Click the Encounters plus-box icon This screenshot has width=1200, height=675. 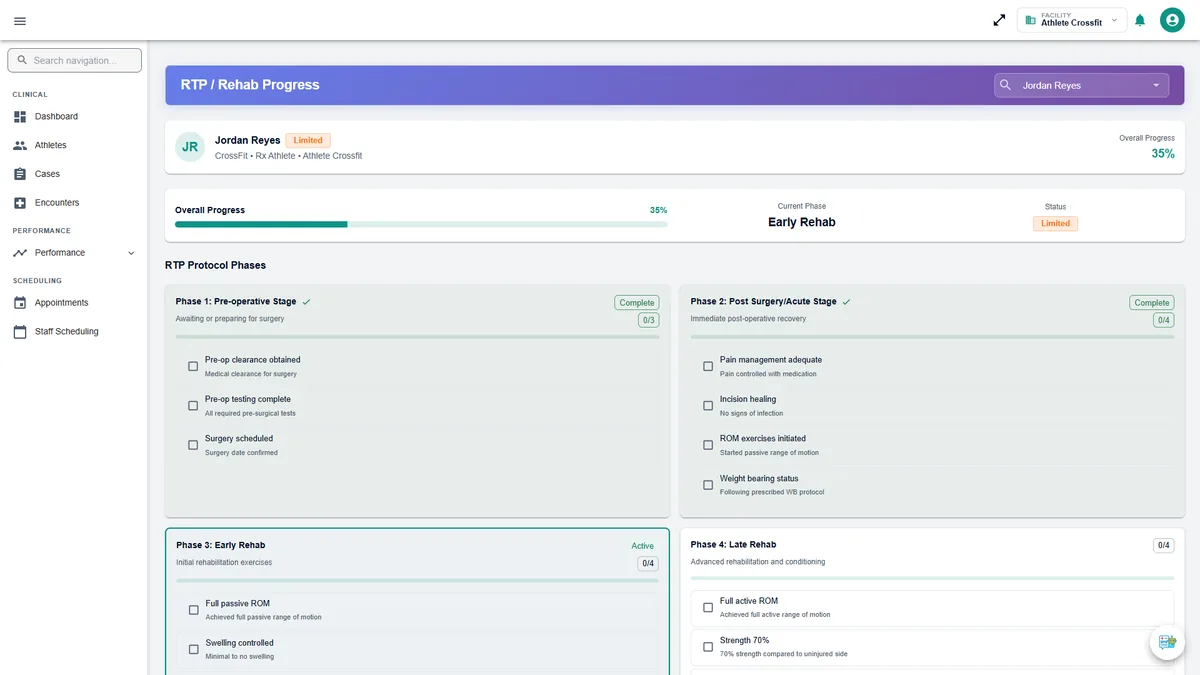20,203
